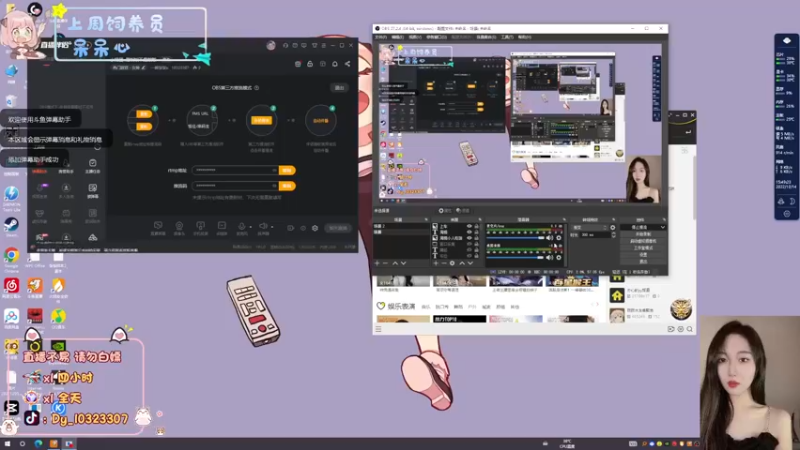The image size is (800, 450).
Task: Move scene up with arrow in OBS scenes dock
Action: [x=395, y=263]
